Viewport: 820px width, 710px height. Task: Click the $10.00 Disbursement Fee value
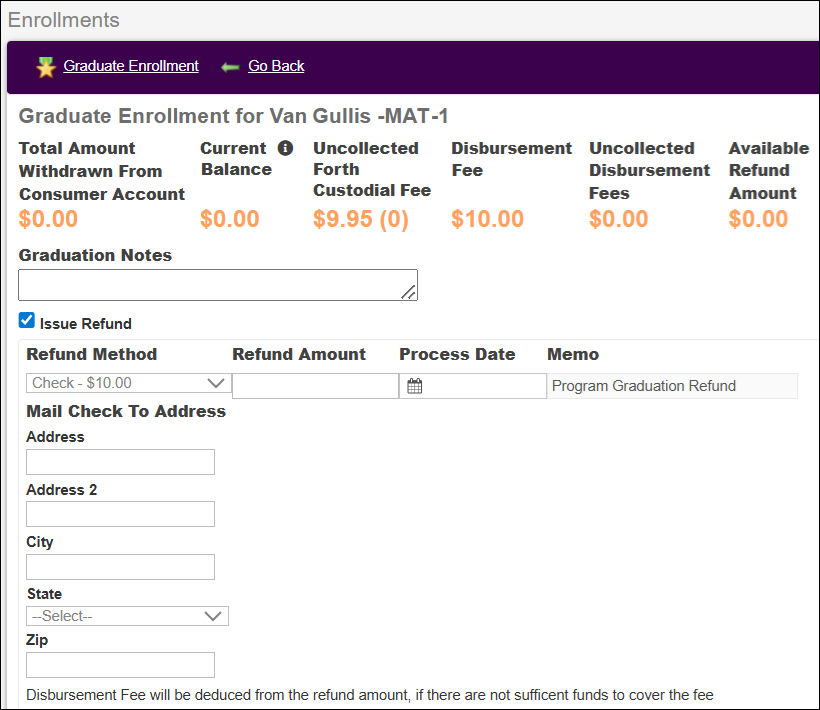[x=487, y=219]
